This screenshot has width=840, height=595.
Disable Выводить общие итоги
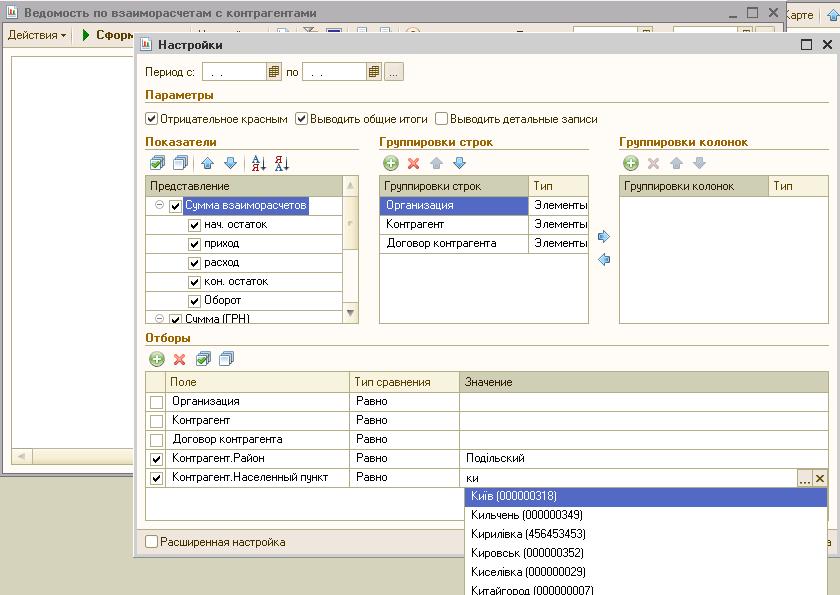302,119
